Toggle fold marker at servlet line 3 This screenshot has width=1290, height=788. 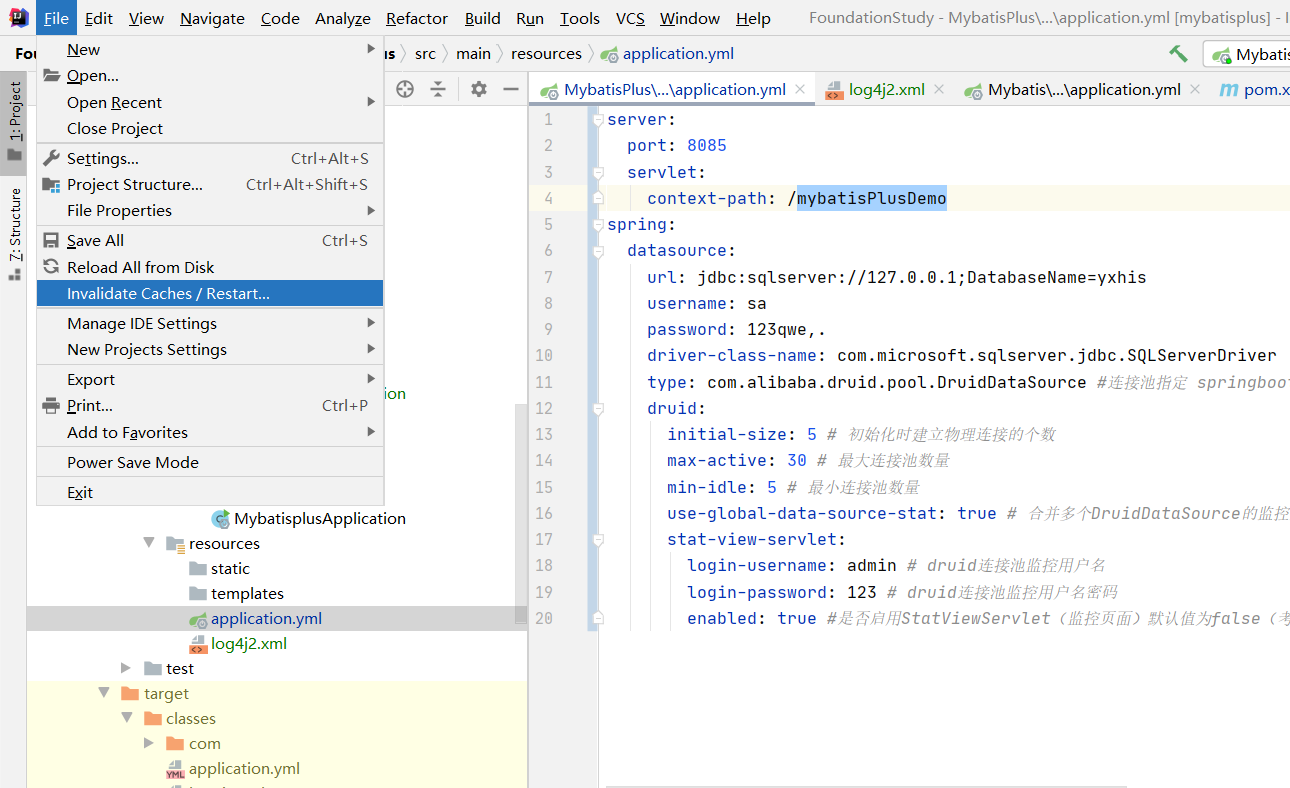click(598, 172)
